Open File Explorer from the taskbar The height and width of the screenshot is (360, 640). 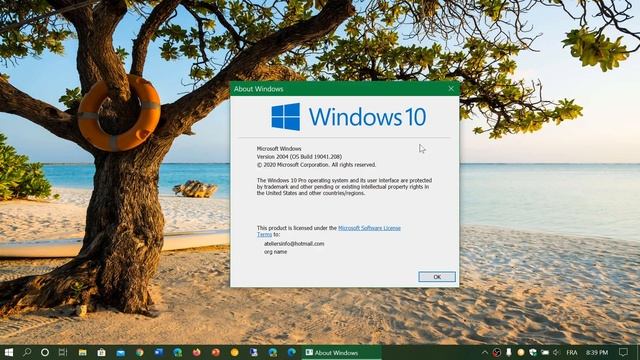[82, 352]
